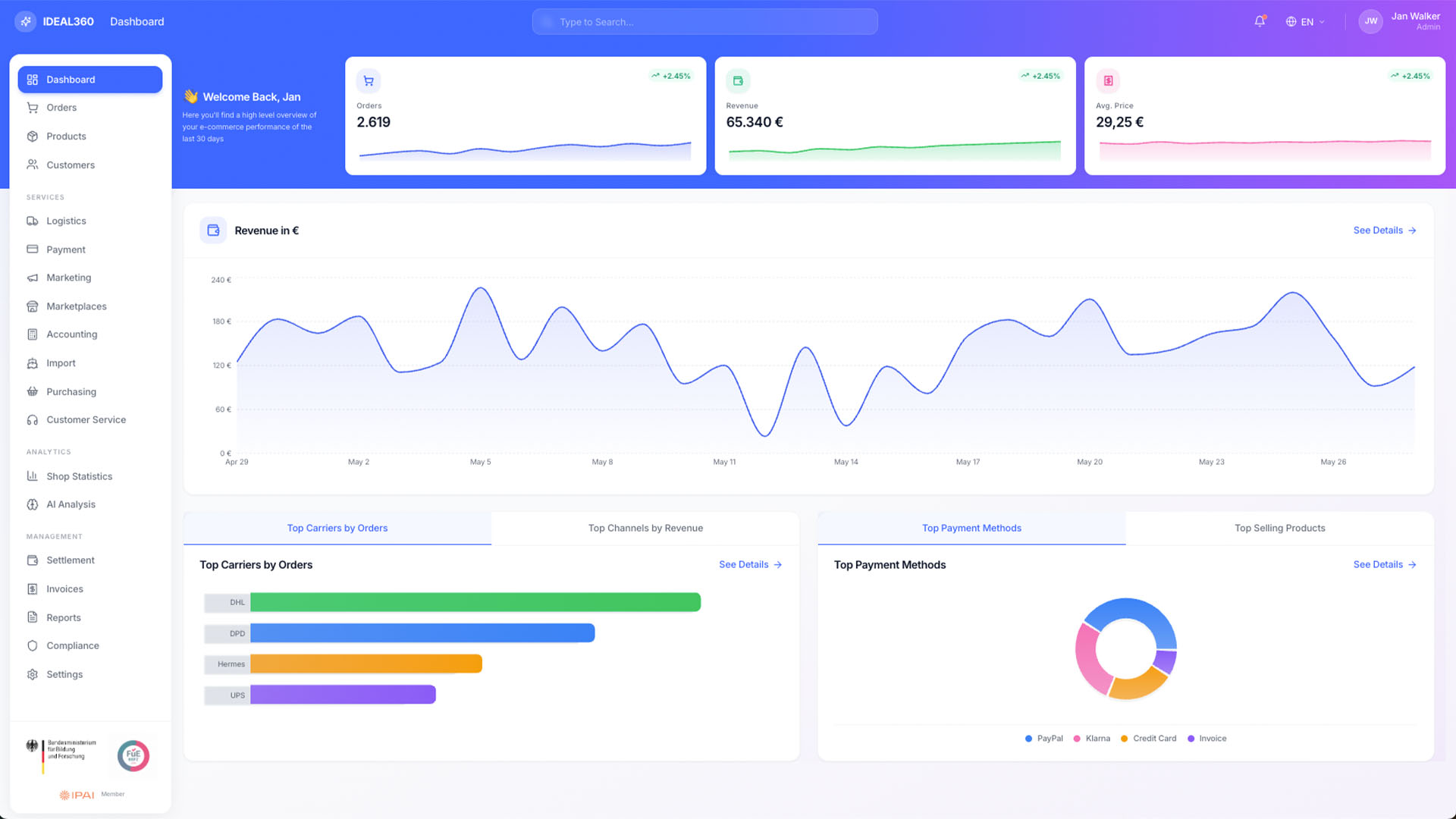Image resolution: width=1456 pixels, height=819 pixels.
Task: Click the wallet icon beside Revenue in €
Action: pyautogui.click(x=213, y=231)
